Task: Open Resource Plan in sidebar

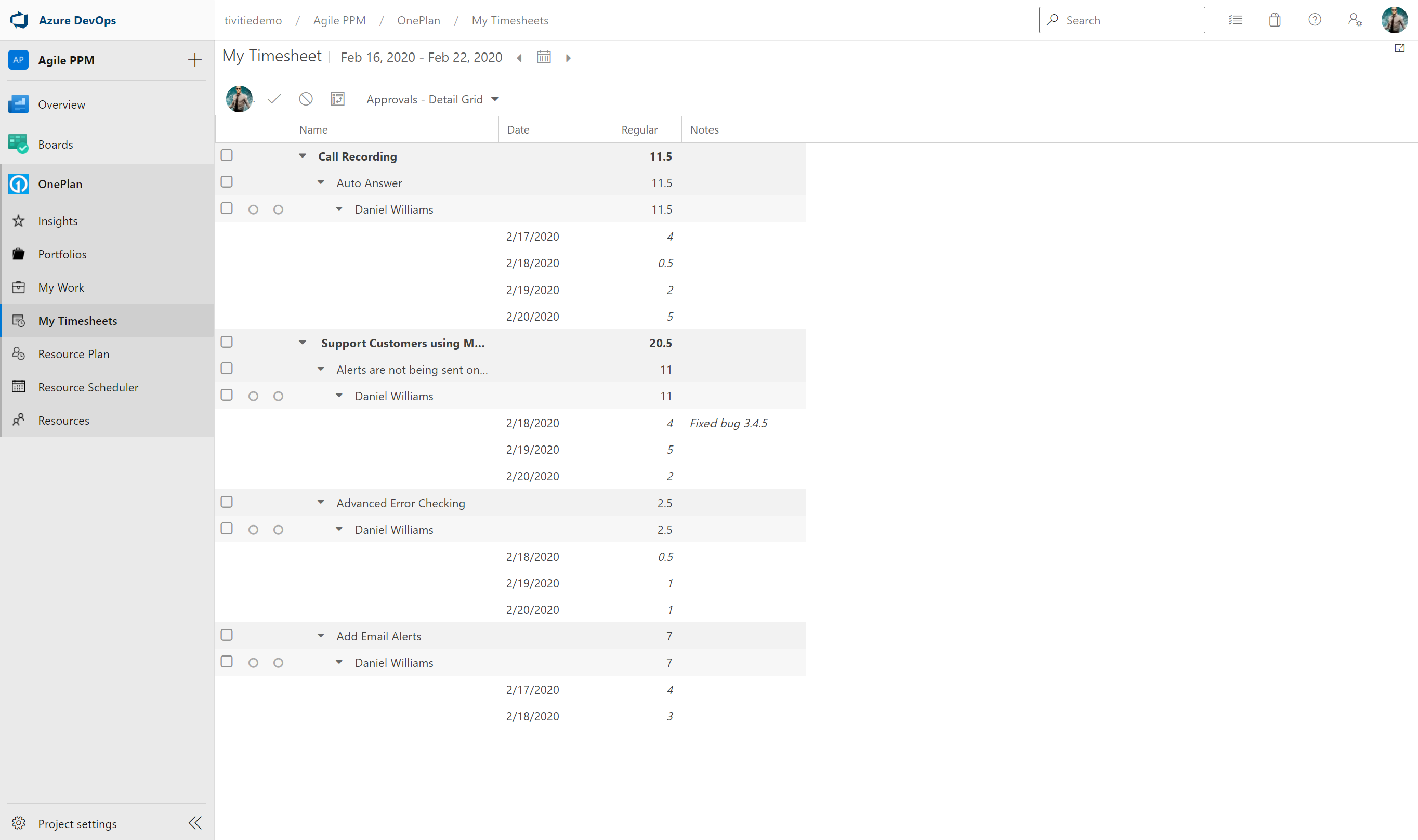Action: [x=74, y=355]
